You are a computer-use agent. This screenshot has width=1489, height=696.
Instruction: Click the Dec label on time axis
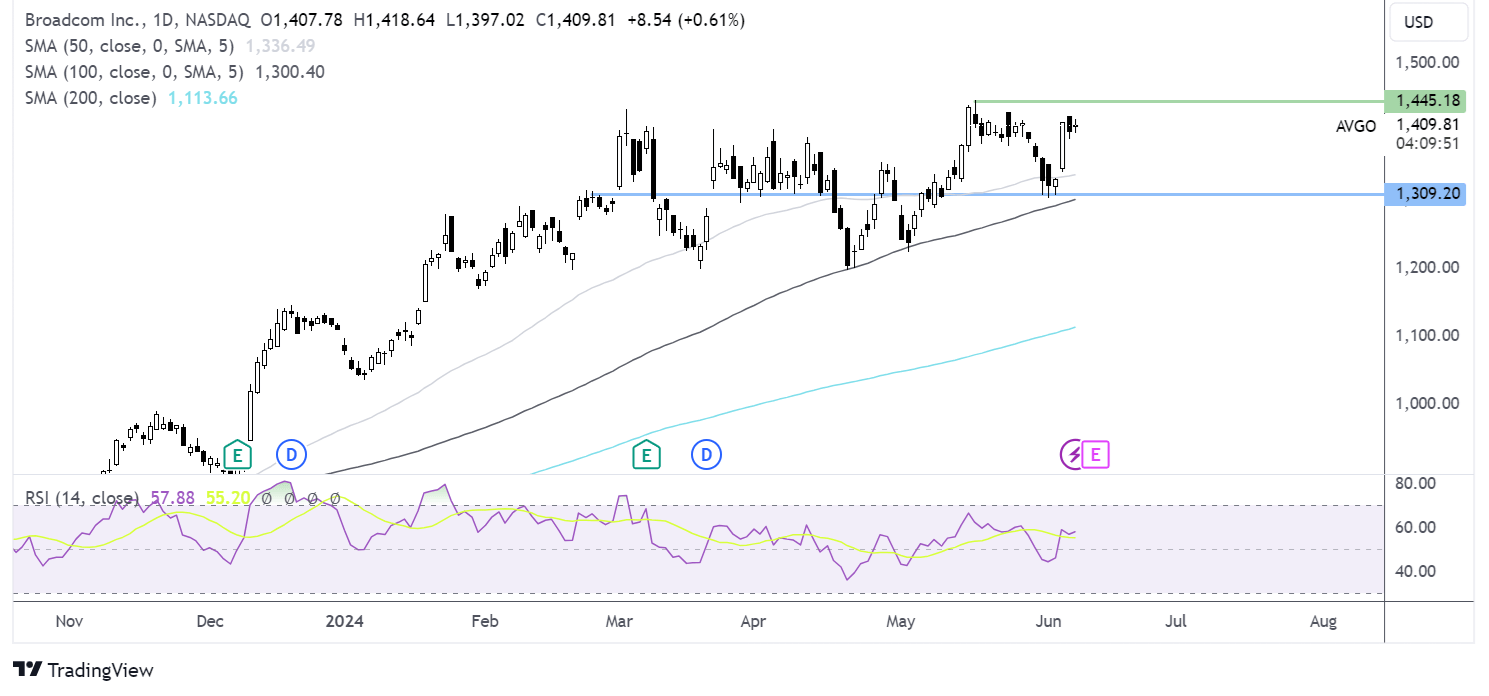(209, 621)
